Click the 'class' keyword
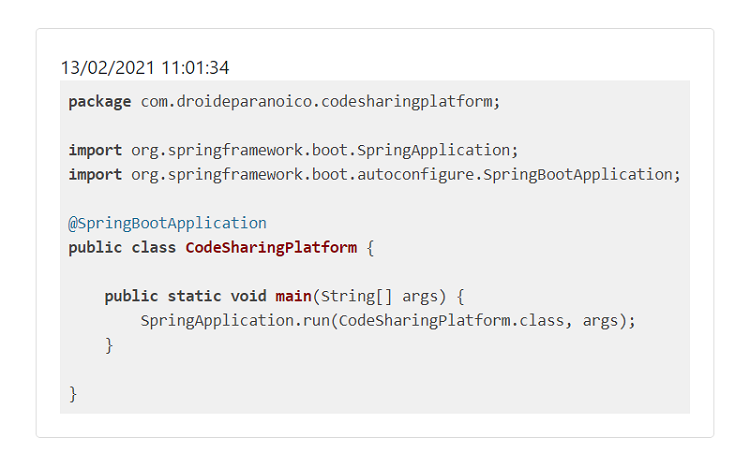 click(x=155, y=247)
